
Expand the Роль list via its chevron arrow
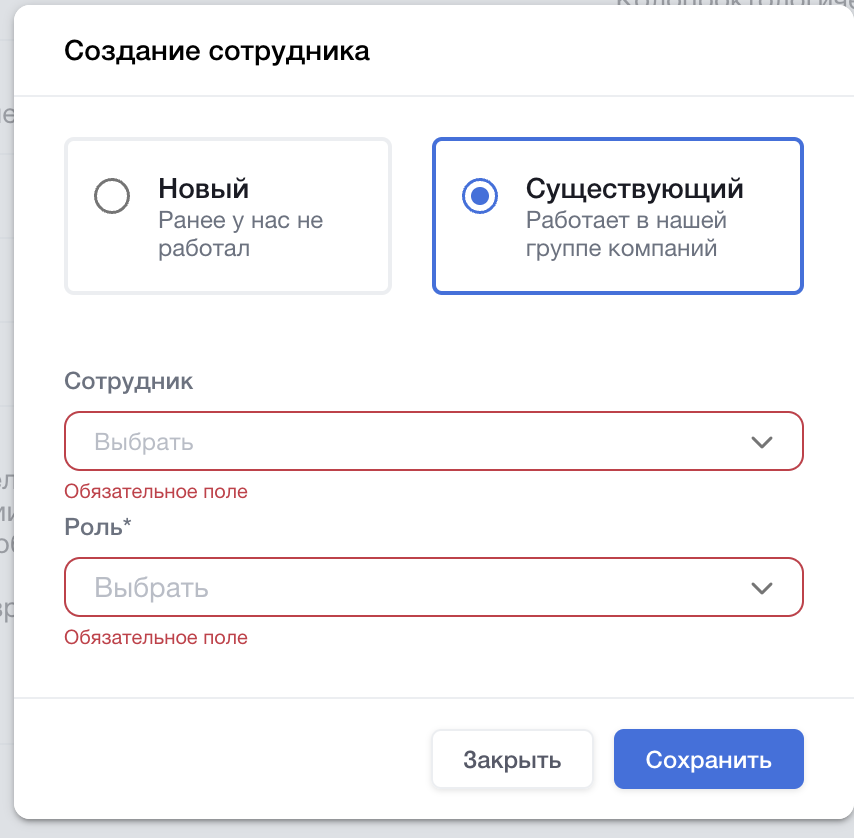[x=762, y=587]
